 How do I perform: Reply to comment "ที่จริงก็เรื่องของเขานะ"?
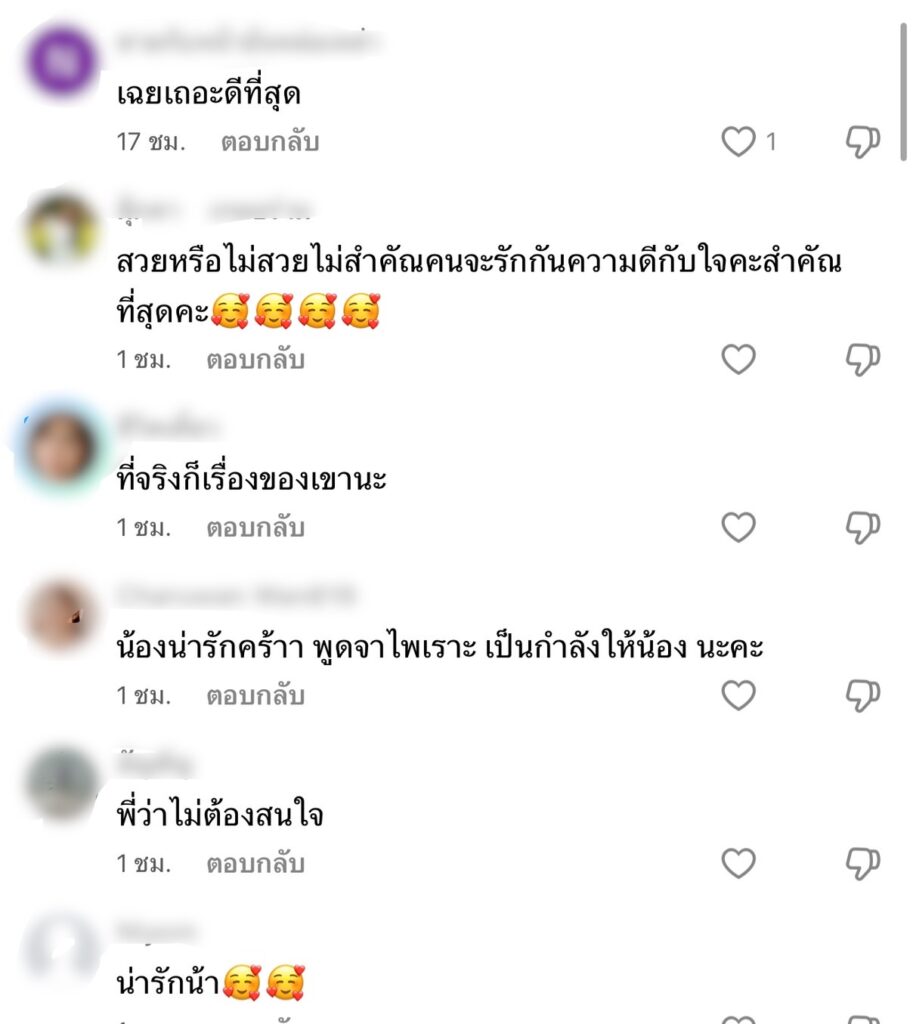255,527
